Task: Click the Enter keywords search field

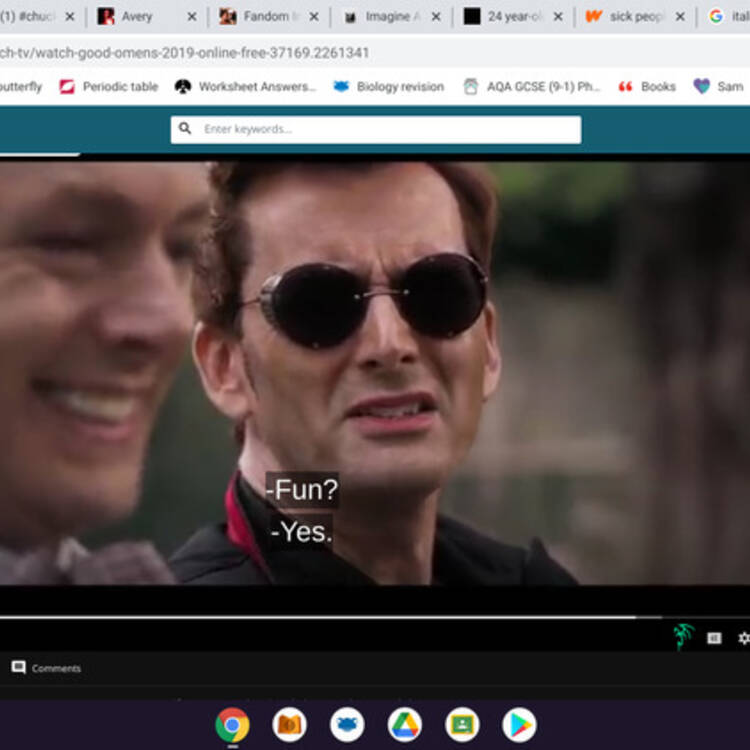Action: [x=376, y=129]
